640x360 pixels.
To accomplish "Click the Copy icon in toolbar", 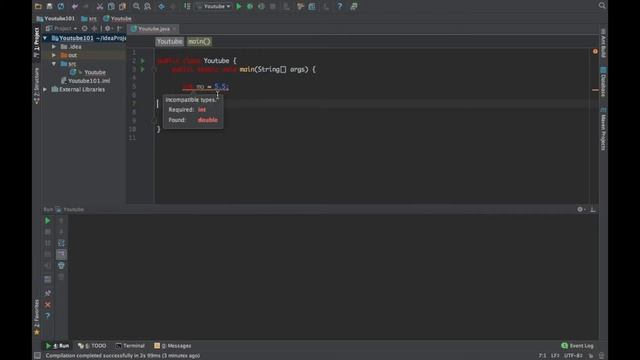I will 111,6.
